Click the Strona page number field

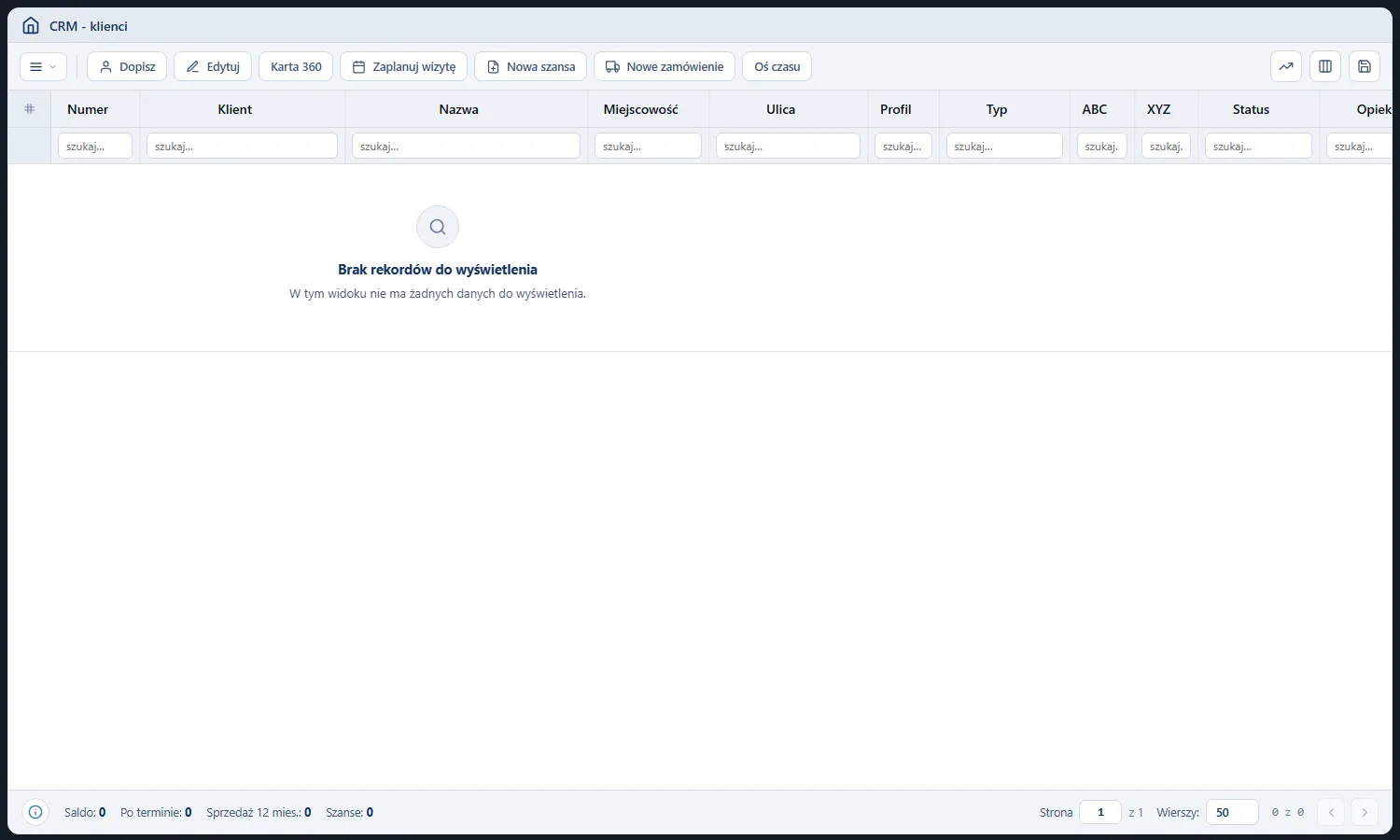click(x=1100, y=812)
